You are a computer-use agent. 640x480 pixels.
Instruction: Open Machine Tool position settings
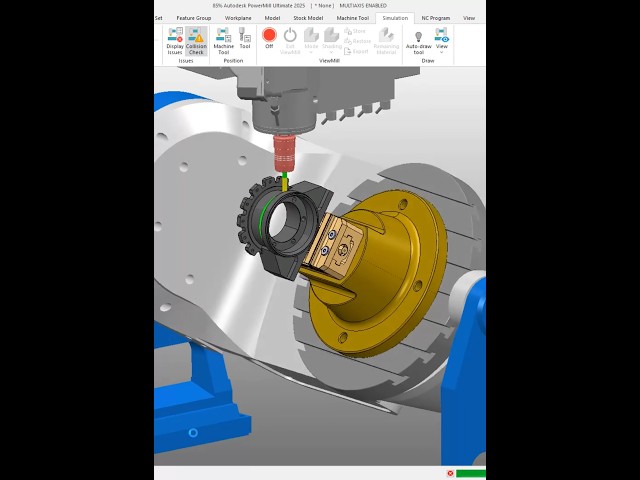point(224,41)
